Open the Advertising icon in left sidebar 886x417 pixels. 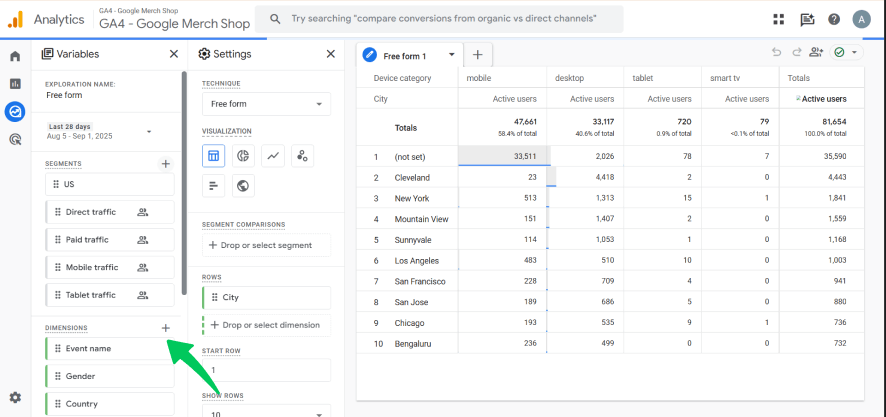(15, 139)
